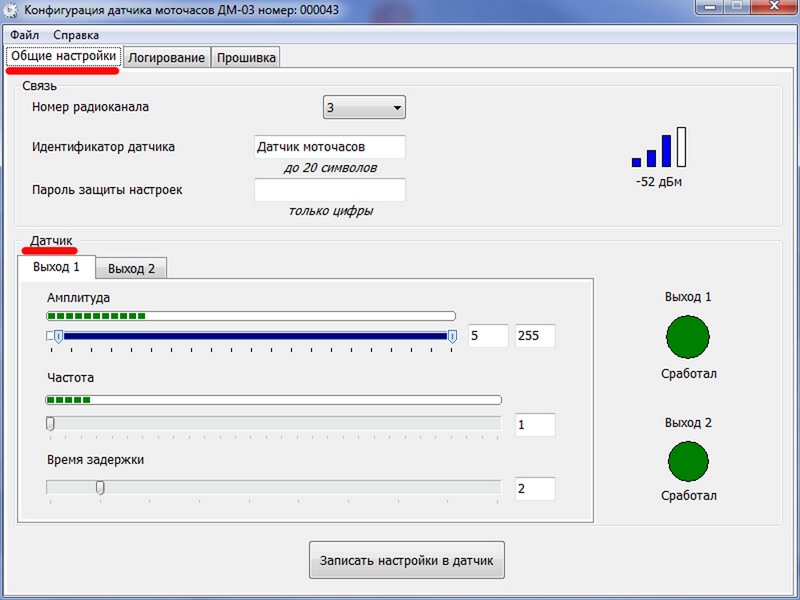Click the 'до 20 символов' hint text

coord(330,167)
